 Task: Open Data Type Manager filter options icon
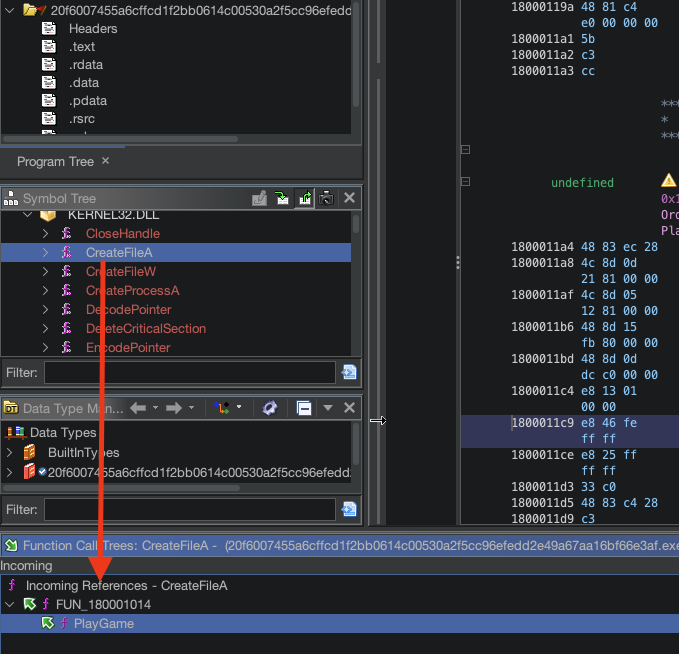tap(349, 509)
